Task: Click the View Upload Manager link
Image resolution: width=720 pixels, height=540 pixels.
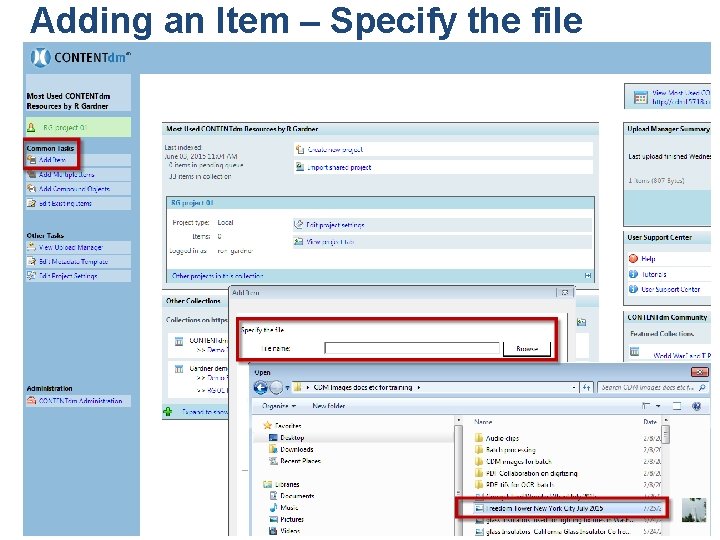Action: (x=71, y=247)
